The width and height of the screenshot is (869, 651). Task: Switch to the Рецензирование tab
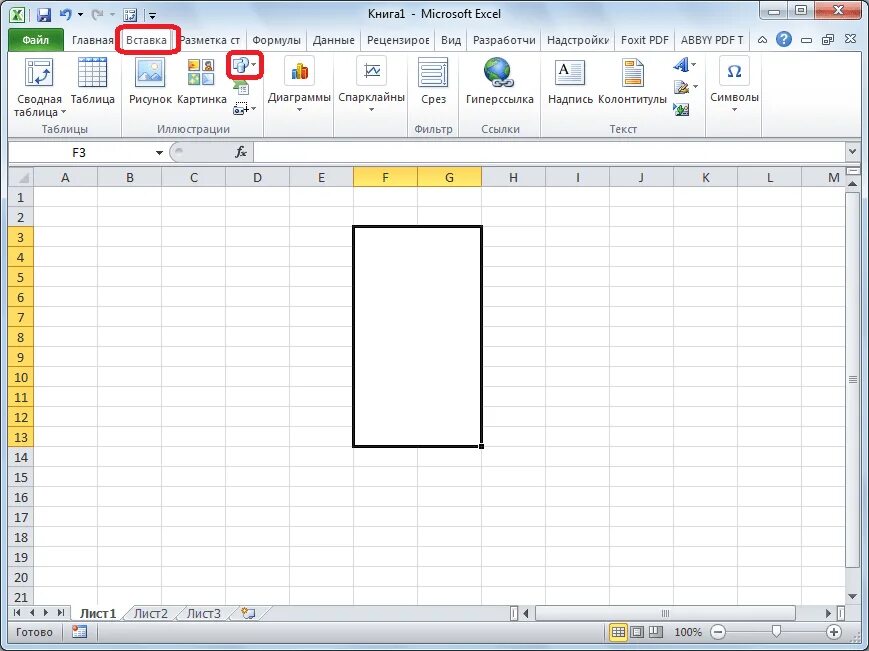(398, 40)
